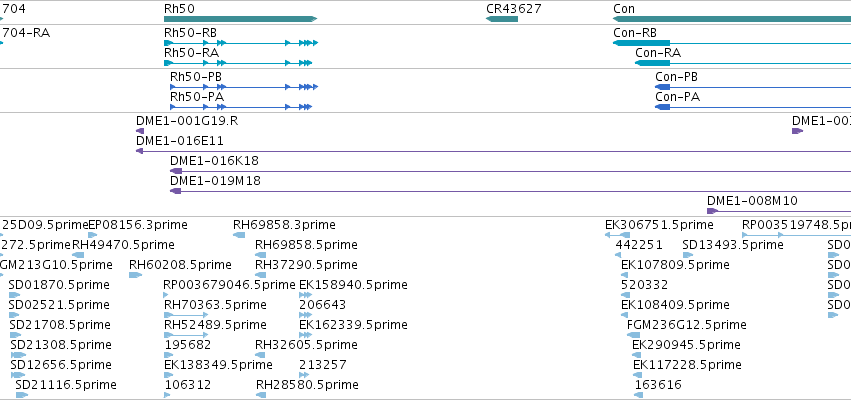Click the Rh50-PB protein label

pyautogui.click(x=196, y=77)
